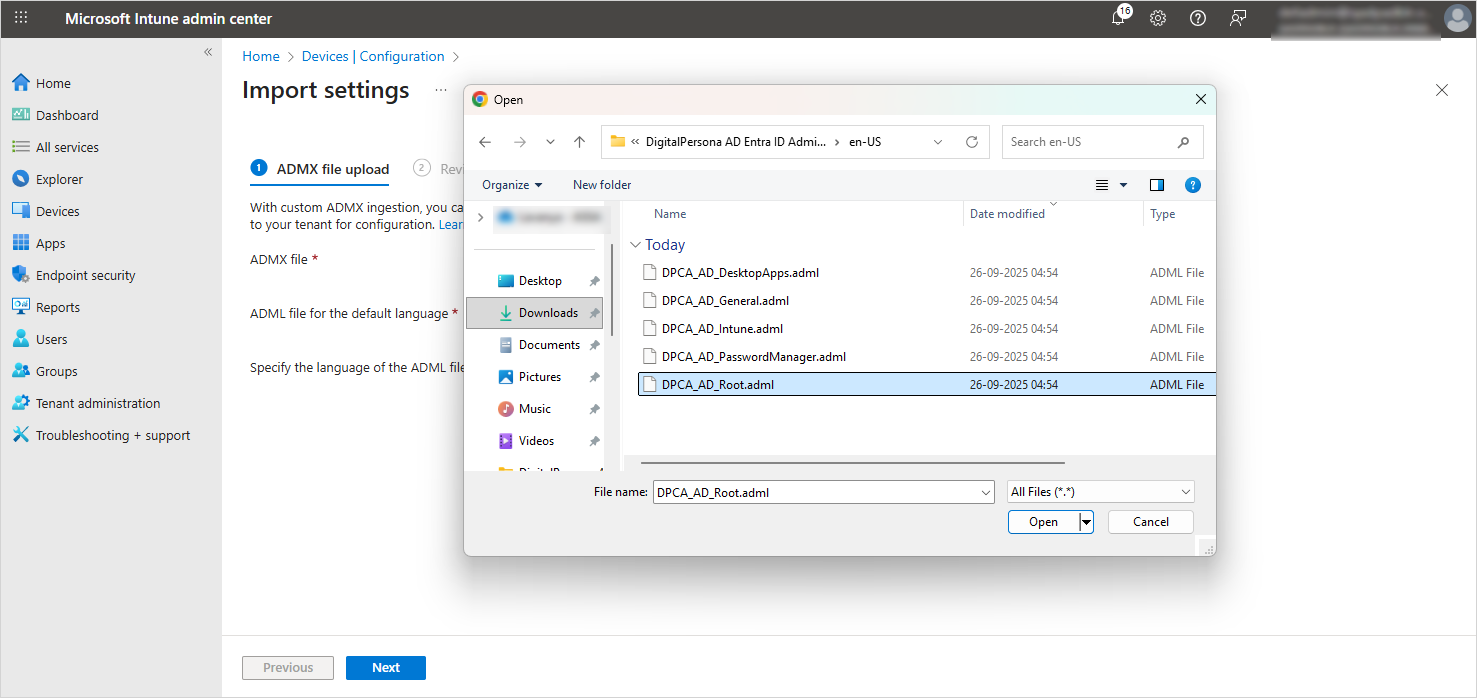This screenshot has height=698, width=1477.
Task: Collapse the Today file group
Action: coord(636,244)
